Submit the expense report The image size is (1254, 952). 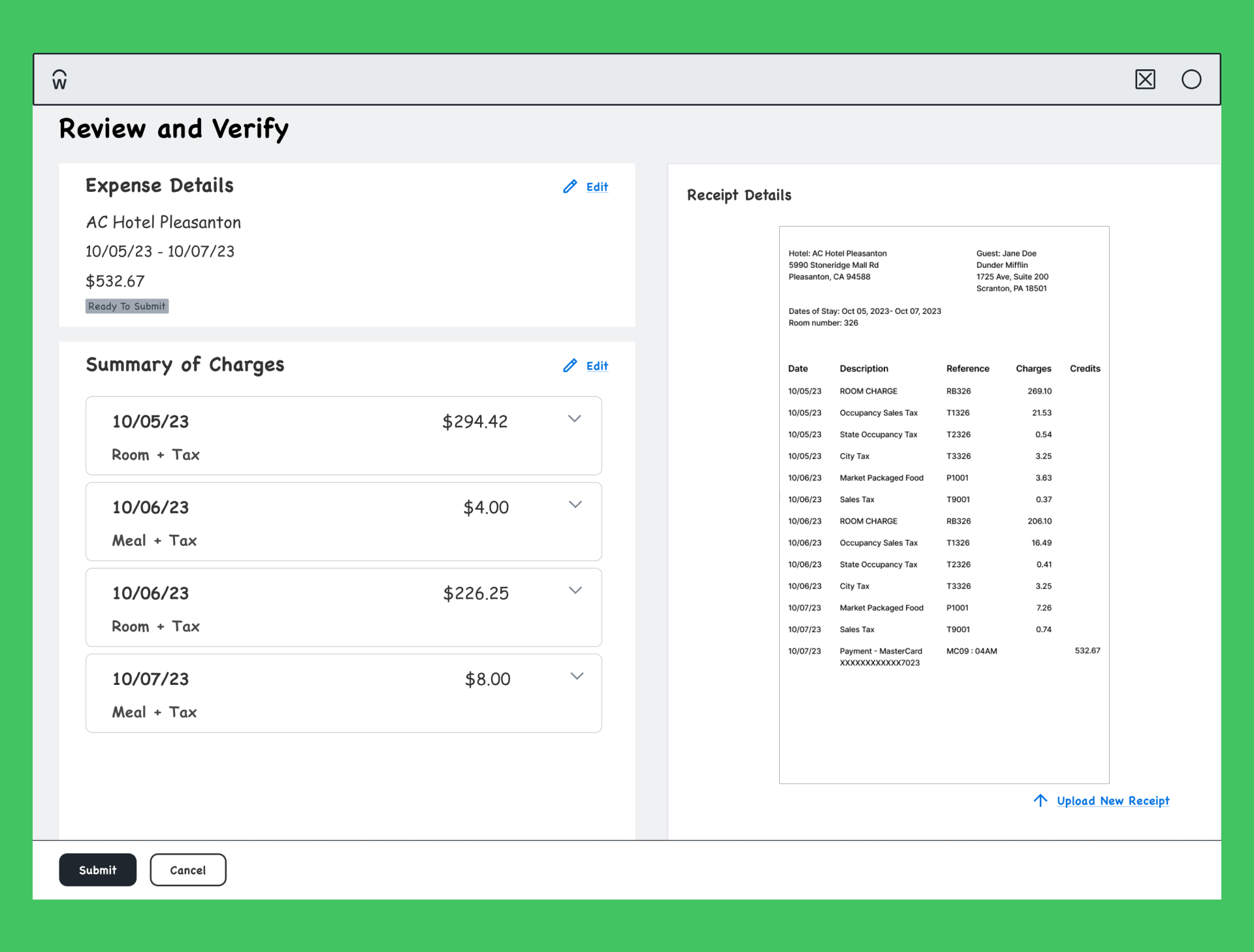tap(98, 870)
